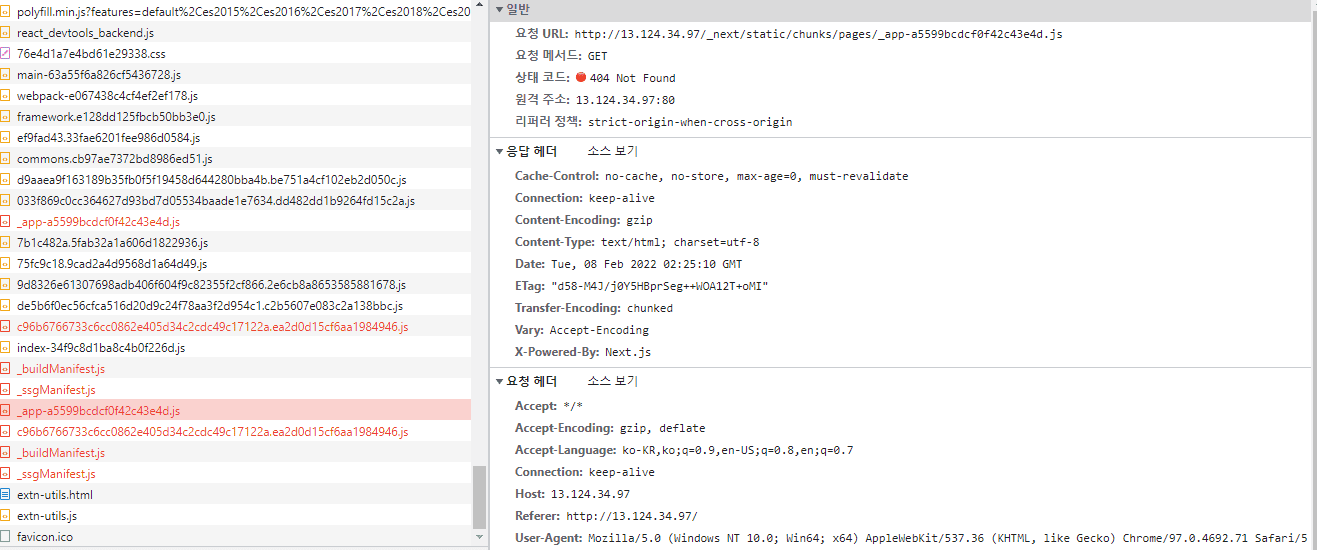Click 소스 보기 next to 응답 헤더
1317x550 pixels.
click(612, 152)
